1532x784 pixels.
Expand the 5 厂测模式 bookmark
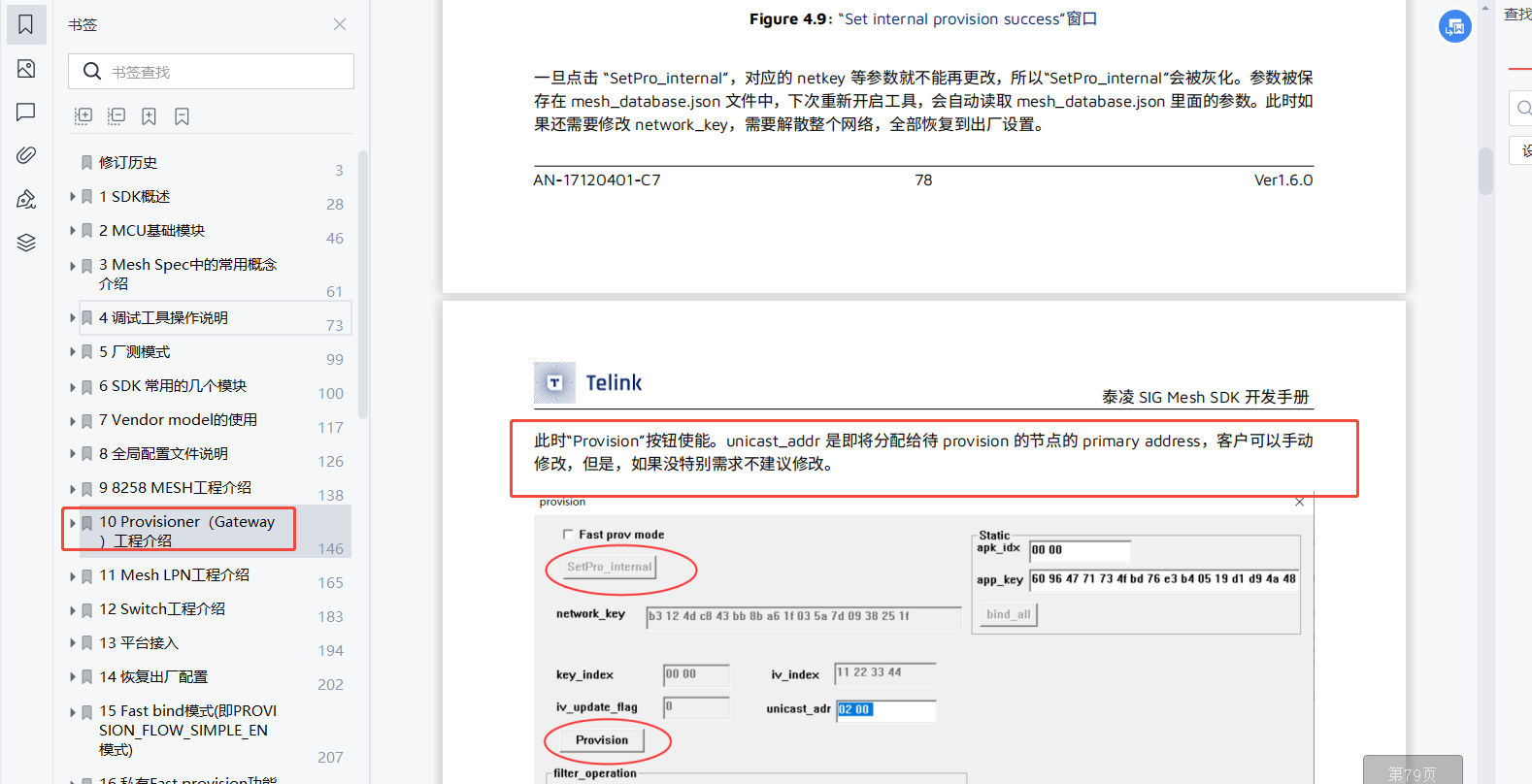coord(73,352)
